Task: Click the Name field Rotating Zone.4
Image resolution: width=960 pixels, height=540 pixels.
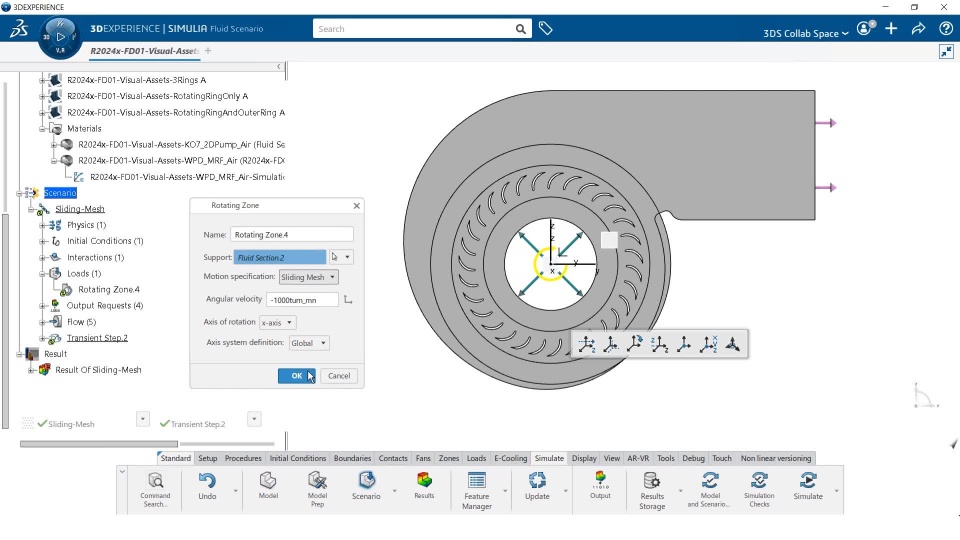Action: (x=291, y=234)
